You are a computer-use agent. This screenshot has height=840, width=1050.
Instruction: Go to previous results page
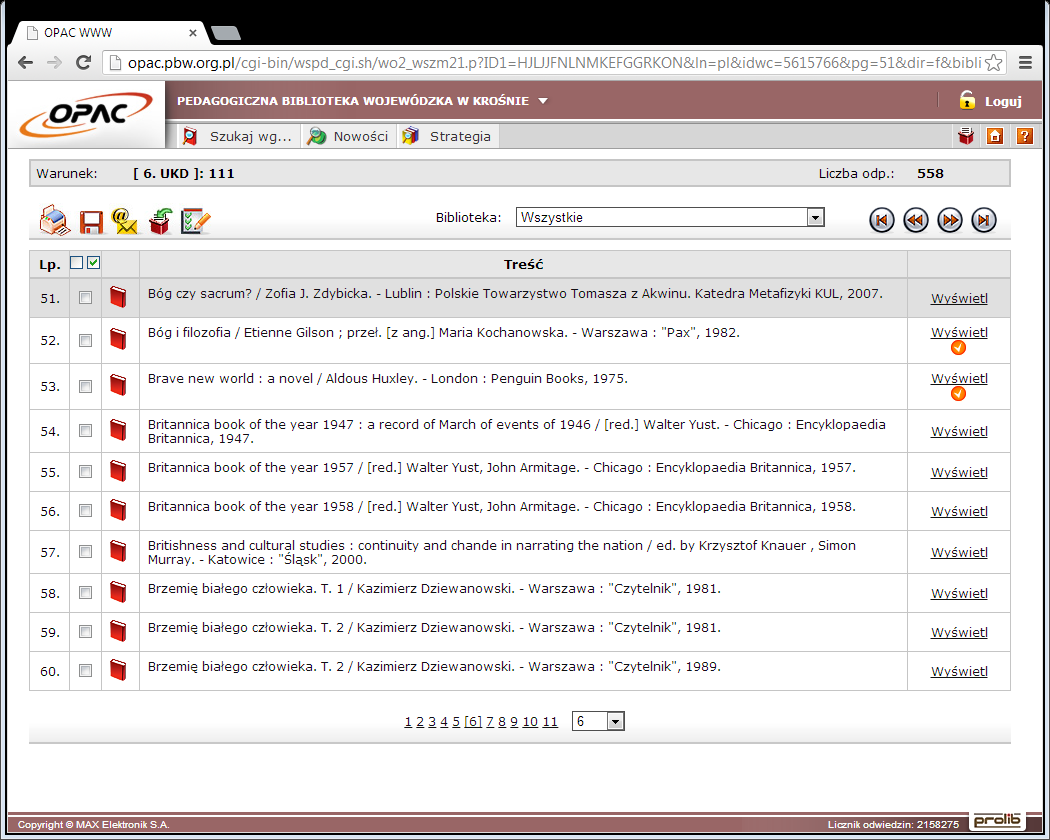click(x=915, y=220)
